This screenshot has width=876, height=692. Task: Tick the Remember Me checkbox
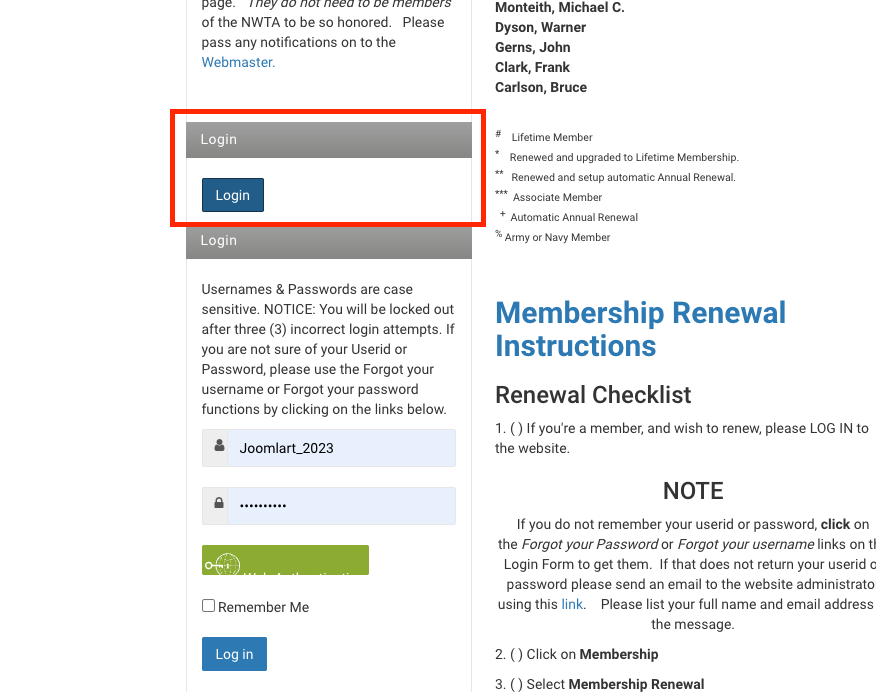209,606
